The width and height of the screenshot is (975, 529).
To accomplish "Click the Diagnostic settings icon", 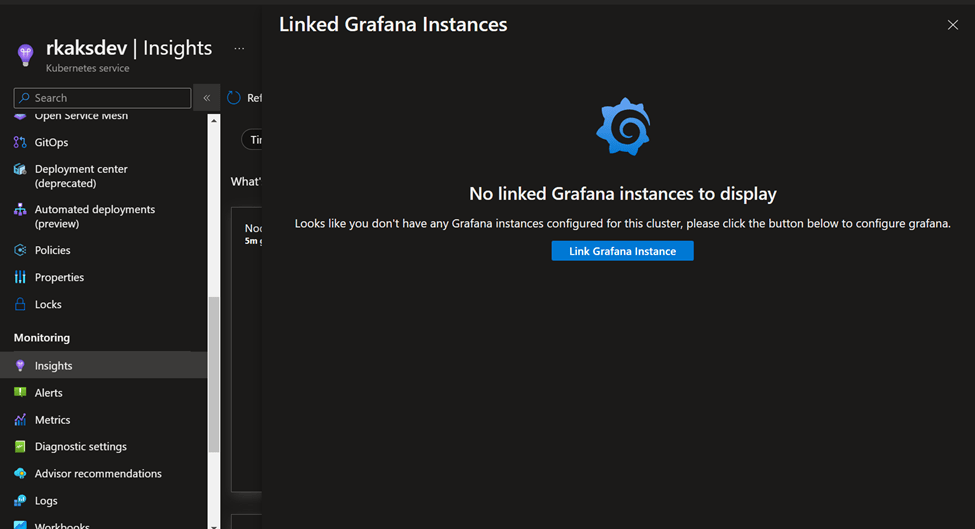I will 20,447.
